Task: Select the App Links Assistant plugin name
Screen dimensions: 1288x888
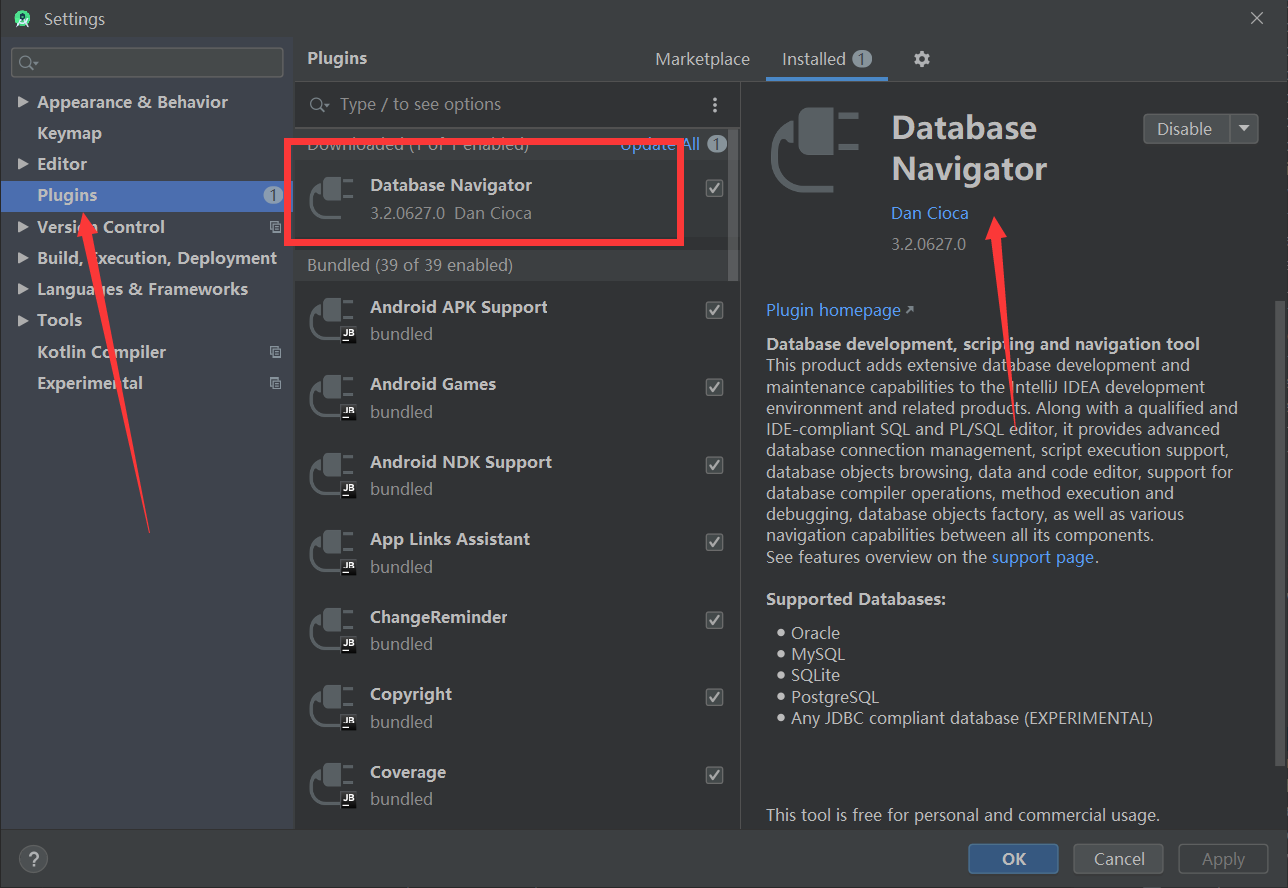Action: tap(450, 539)
